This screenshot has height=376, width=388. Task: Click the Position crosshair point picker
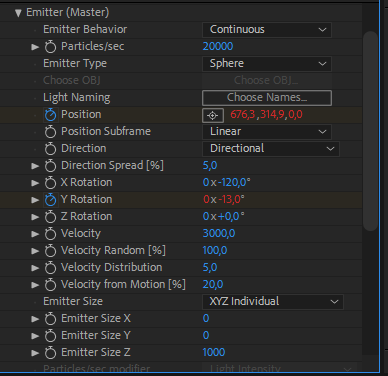coord(213,115)
